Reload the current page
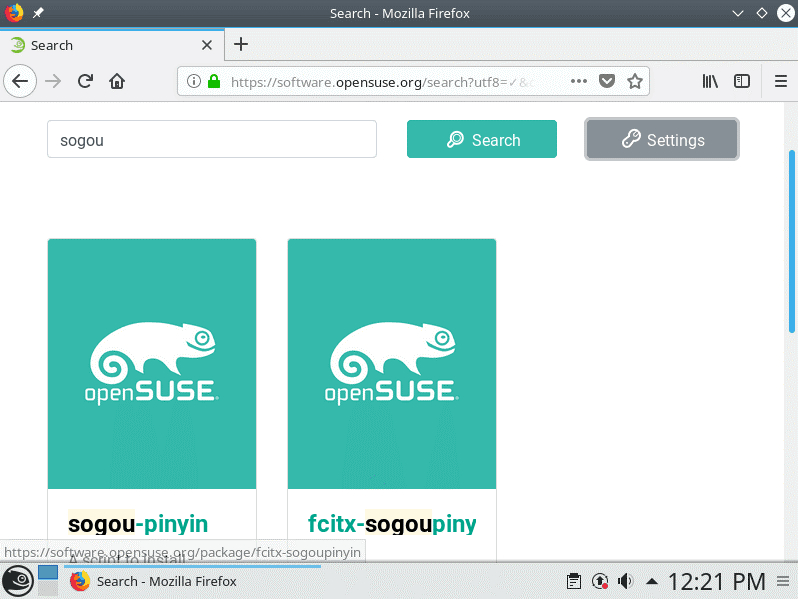 pos(85,81)
